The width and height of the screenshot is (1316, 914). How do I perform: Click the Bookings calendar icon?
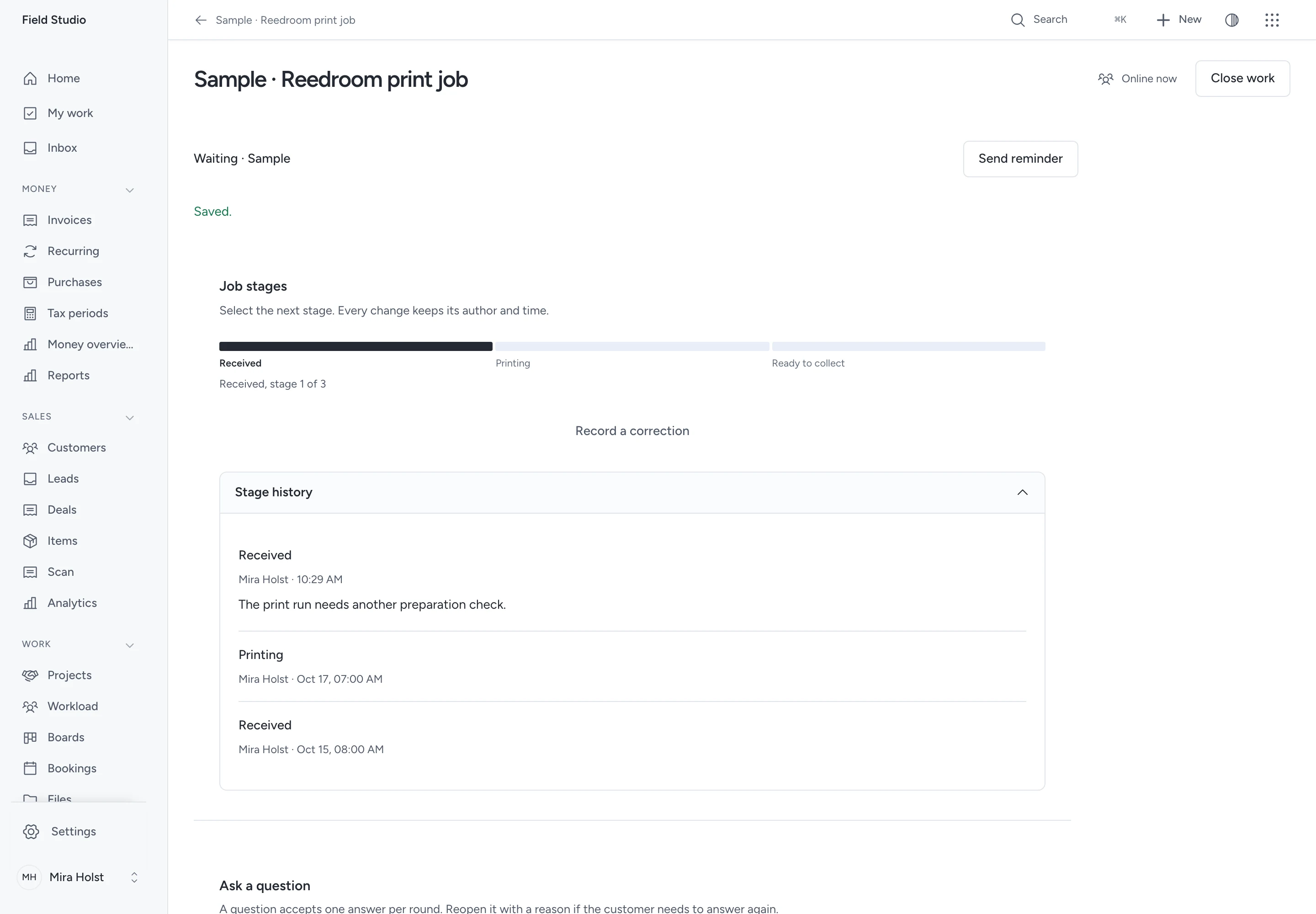[x=30, y=768]
